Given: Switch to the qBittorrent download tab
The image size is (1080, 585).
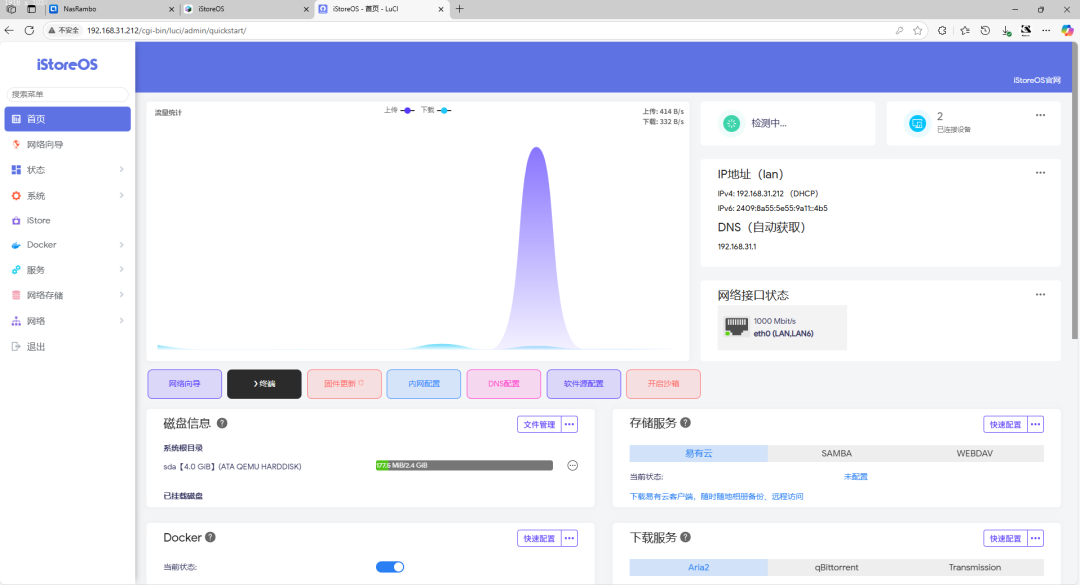Looking at the screenshot, I should pyautogui.click(x=837, y=567).
